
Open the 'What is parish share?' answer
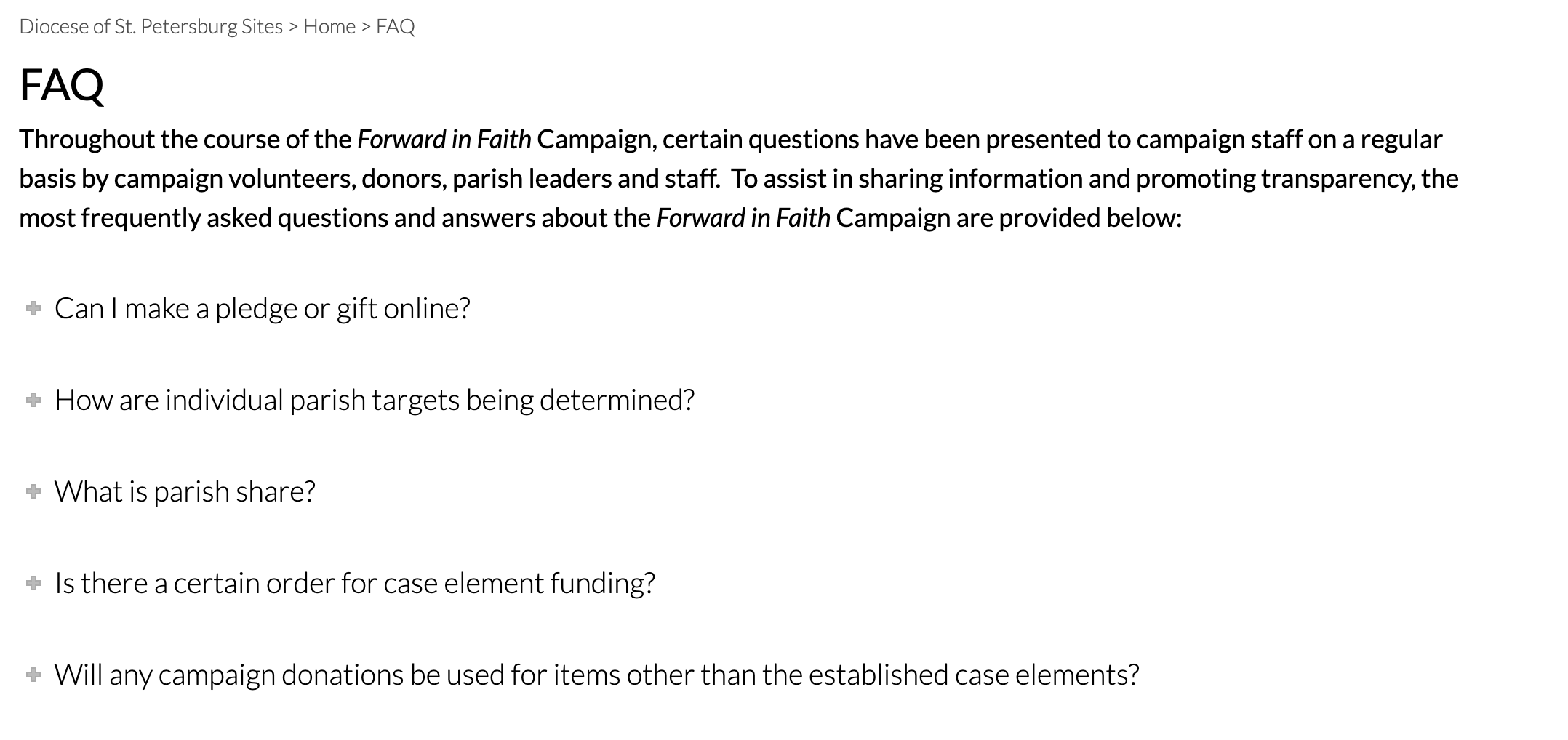click(185, 492)
